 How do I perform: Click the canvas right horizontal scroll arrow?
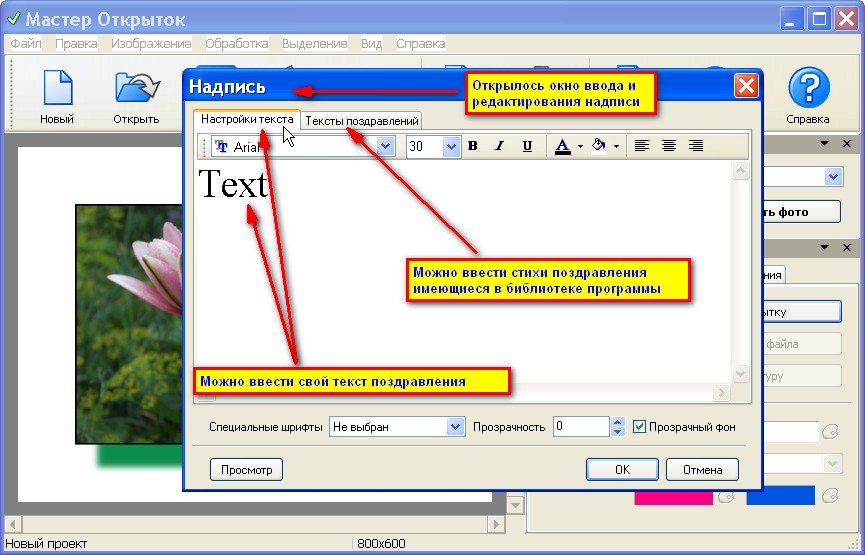[496, 524]
